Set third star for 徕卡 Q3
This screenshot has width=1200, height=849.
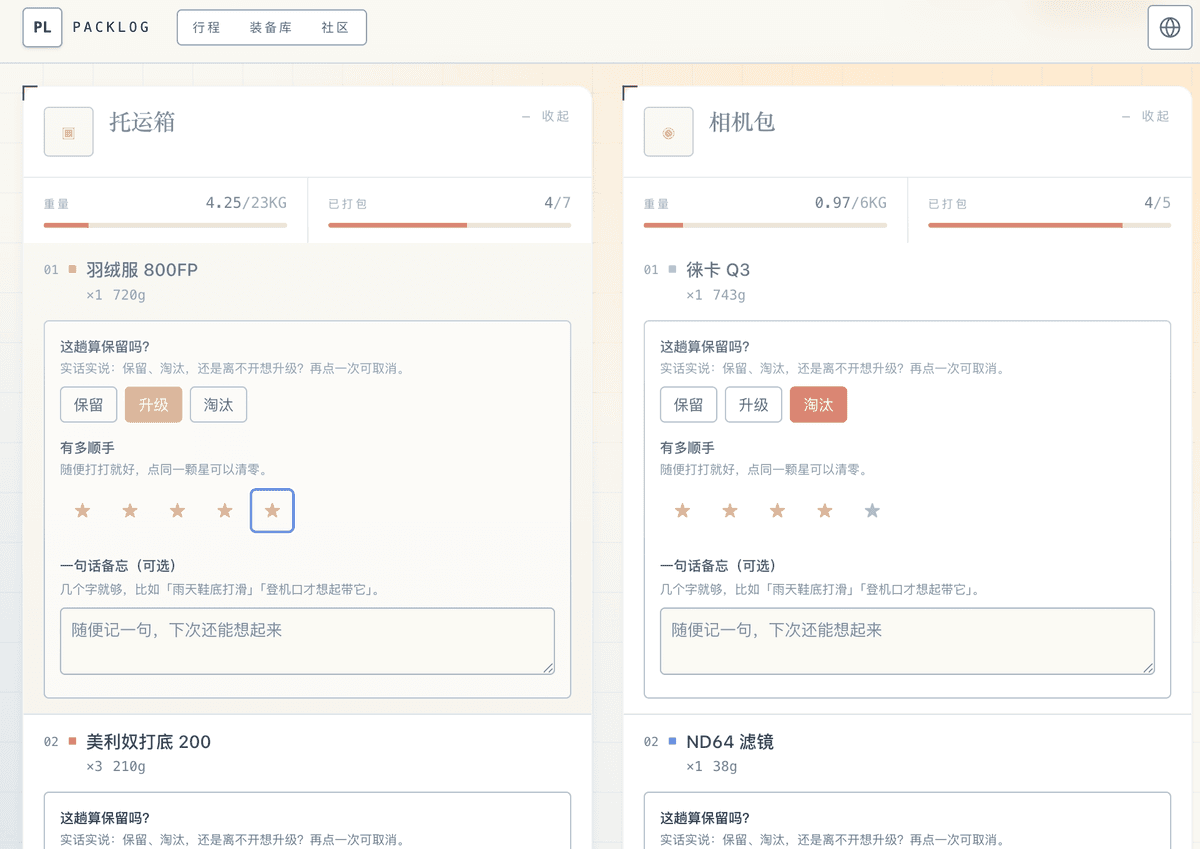click(777, 511)
